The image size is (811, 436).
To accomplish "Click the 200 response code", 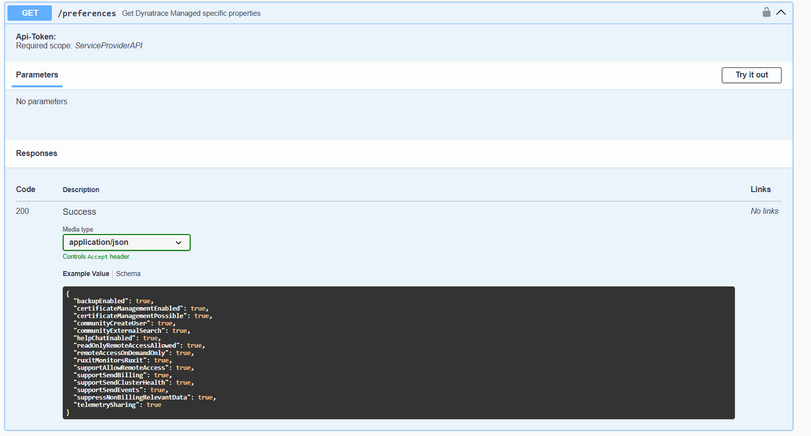I will coord(24,212).
